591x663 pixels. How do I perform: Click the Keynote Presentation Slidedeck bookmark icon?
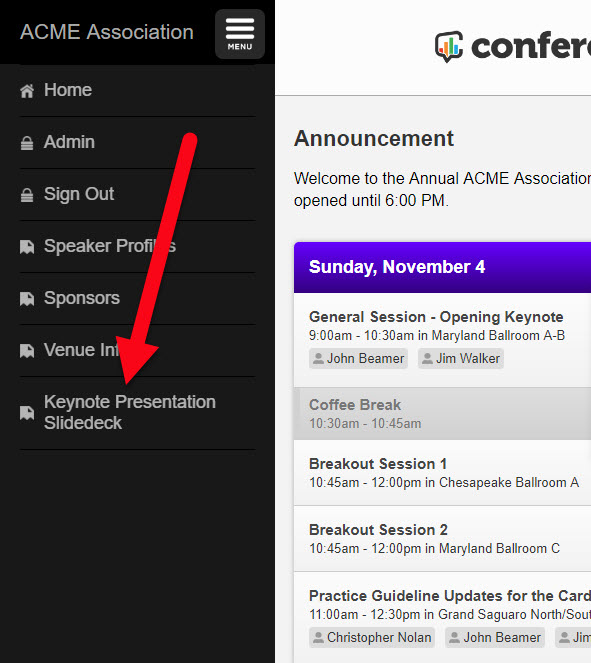27,413
